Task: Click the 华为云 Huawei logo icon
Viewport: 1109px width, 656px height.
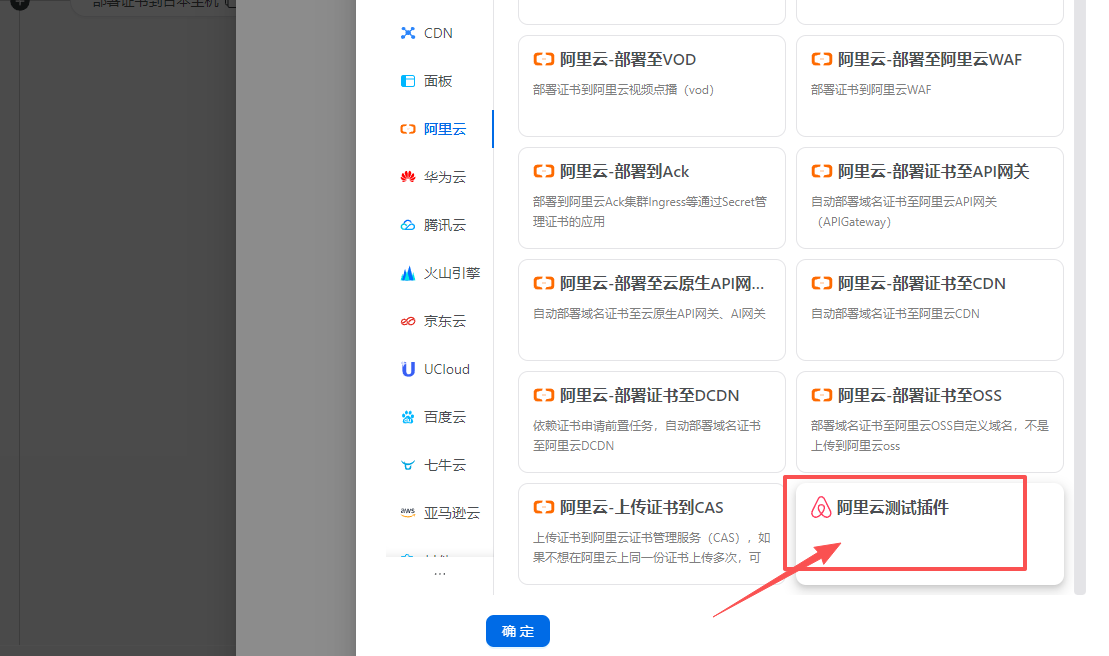Action: (408, 177)
